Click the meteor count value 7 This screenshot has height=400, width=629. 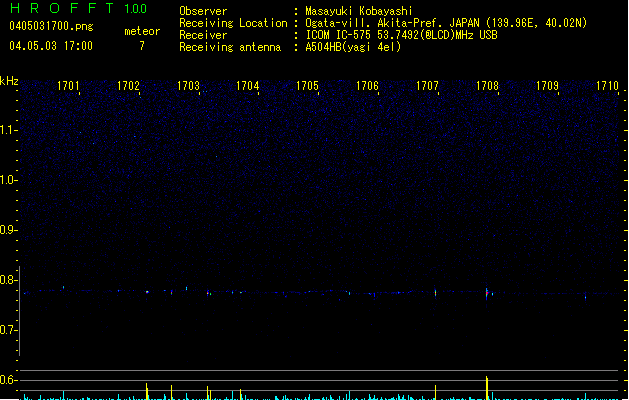[142, 46]
